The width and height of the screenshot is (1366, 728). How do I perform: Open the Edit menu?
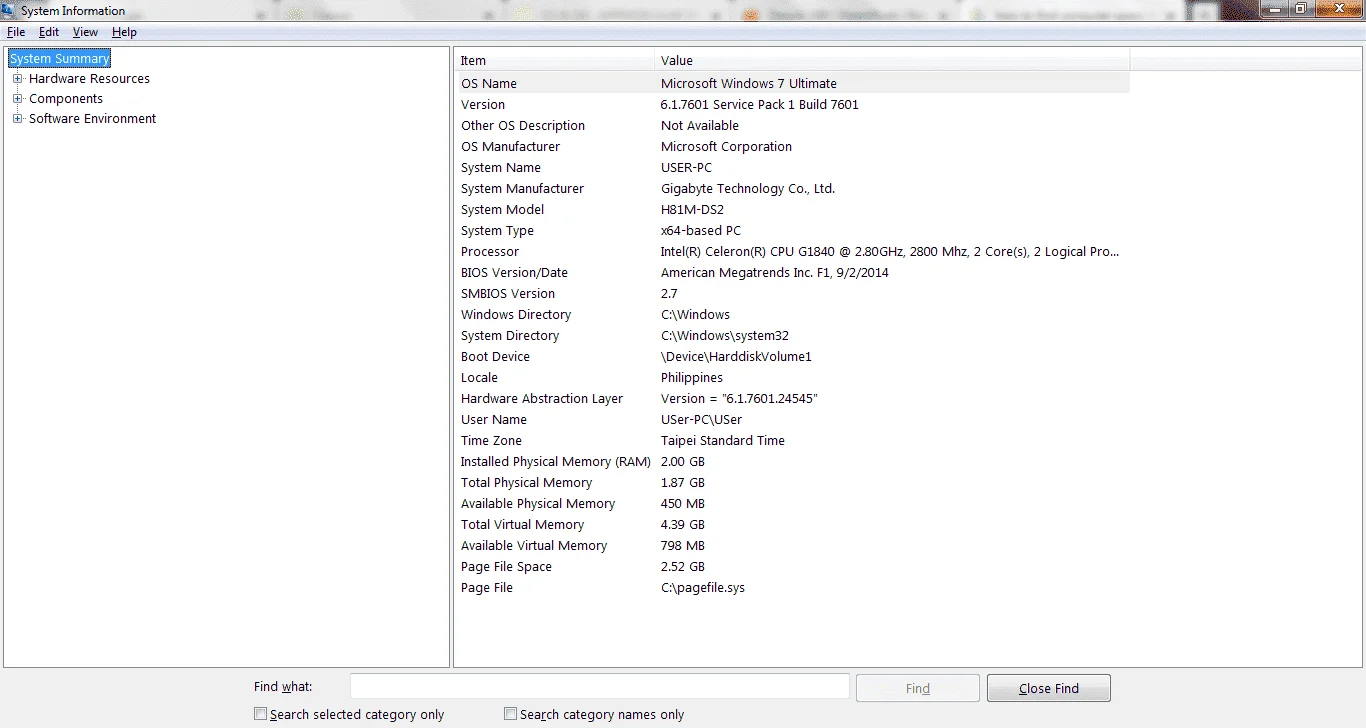[x=49, y=32]
